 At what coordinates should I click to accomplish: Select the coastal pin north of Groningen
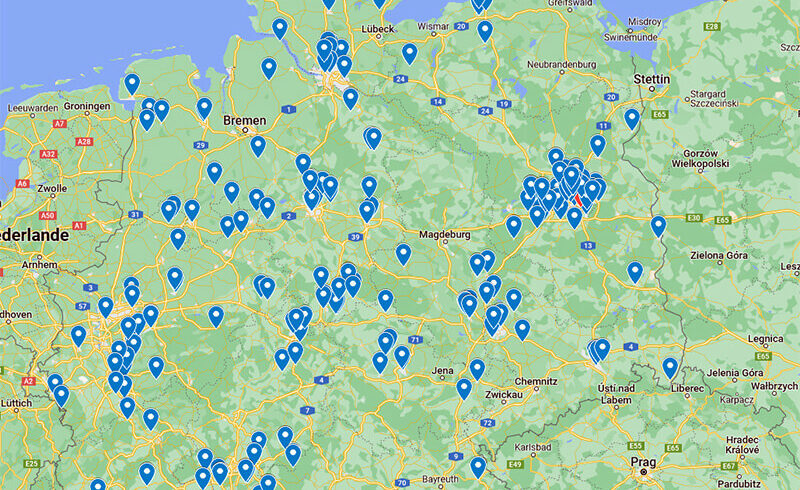pos(132,84)
